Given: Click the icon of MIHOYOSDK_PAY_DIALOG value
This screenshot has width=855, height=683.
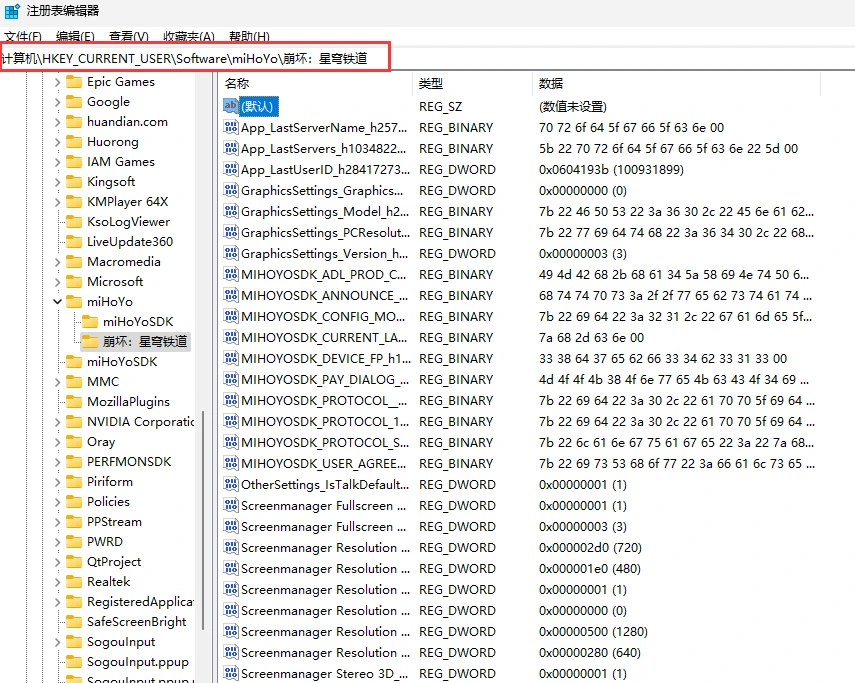Looking at the screenshot, I should point(231,379).
